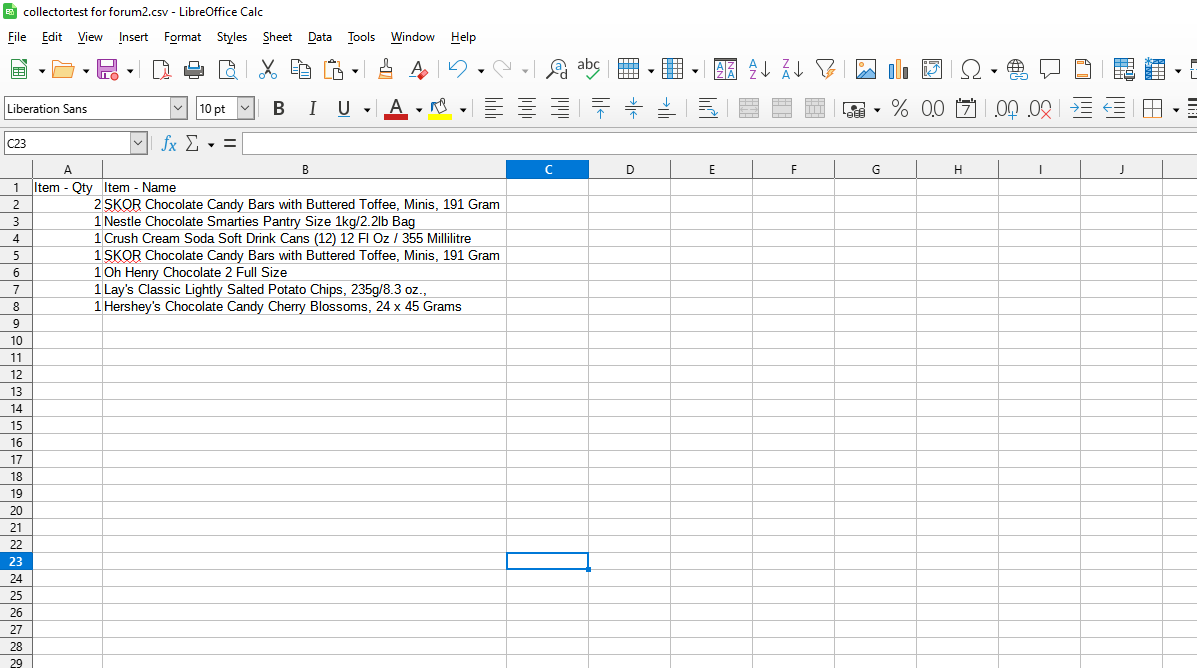The image size is (1197, 668).
Task: Open the Tools menu
Action: pos(361,37)
